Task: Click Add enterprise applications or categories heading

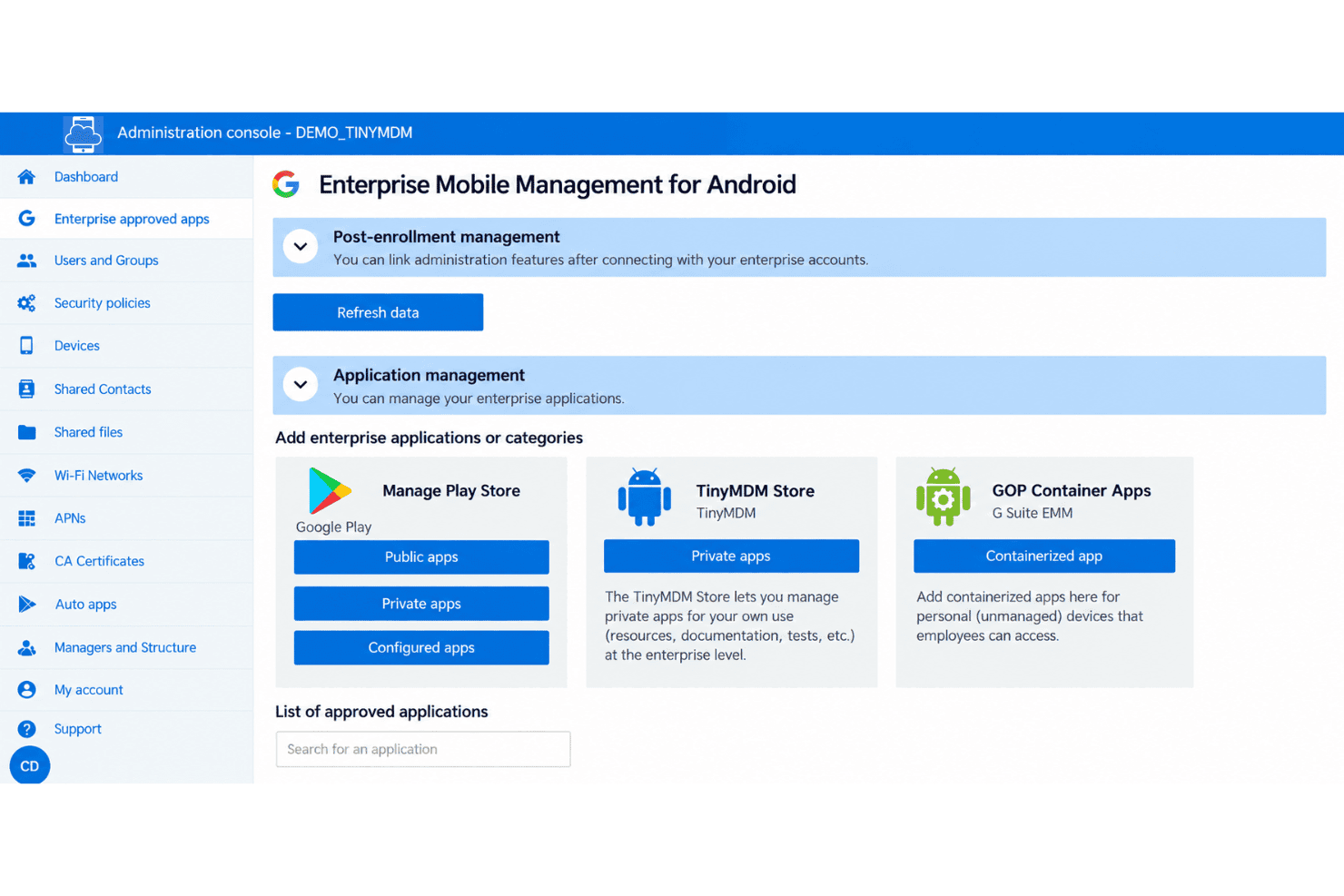Action: click(x=429, y=438)
